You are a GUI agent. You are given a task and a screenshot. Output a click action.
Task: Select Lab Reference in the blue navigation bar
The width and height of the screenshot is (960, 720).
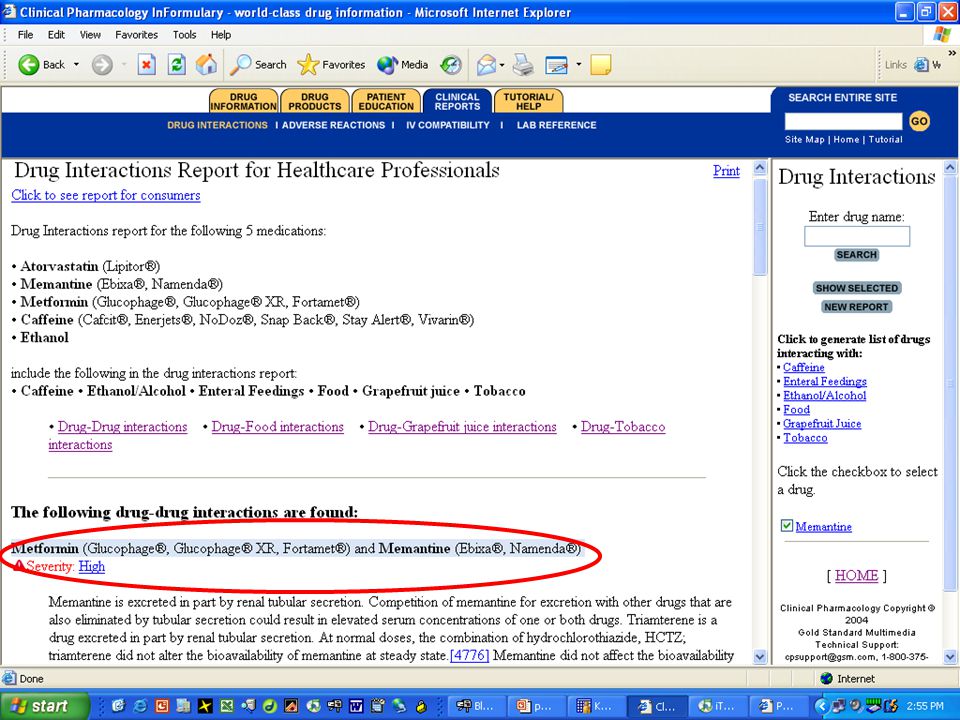point(557,125)
